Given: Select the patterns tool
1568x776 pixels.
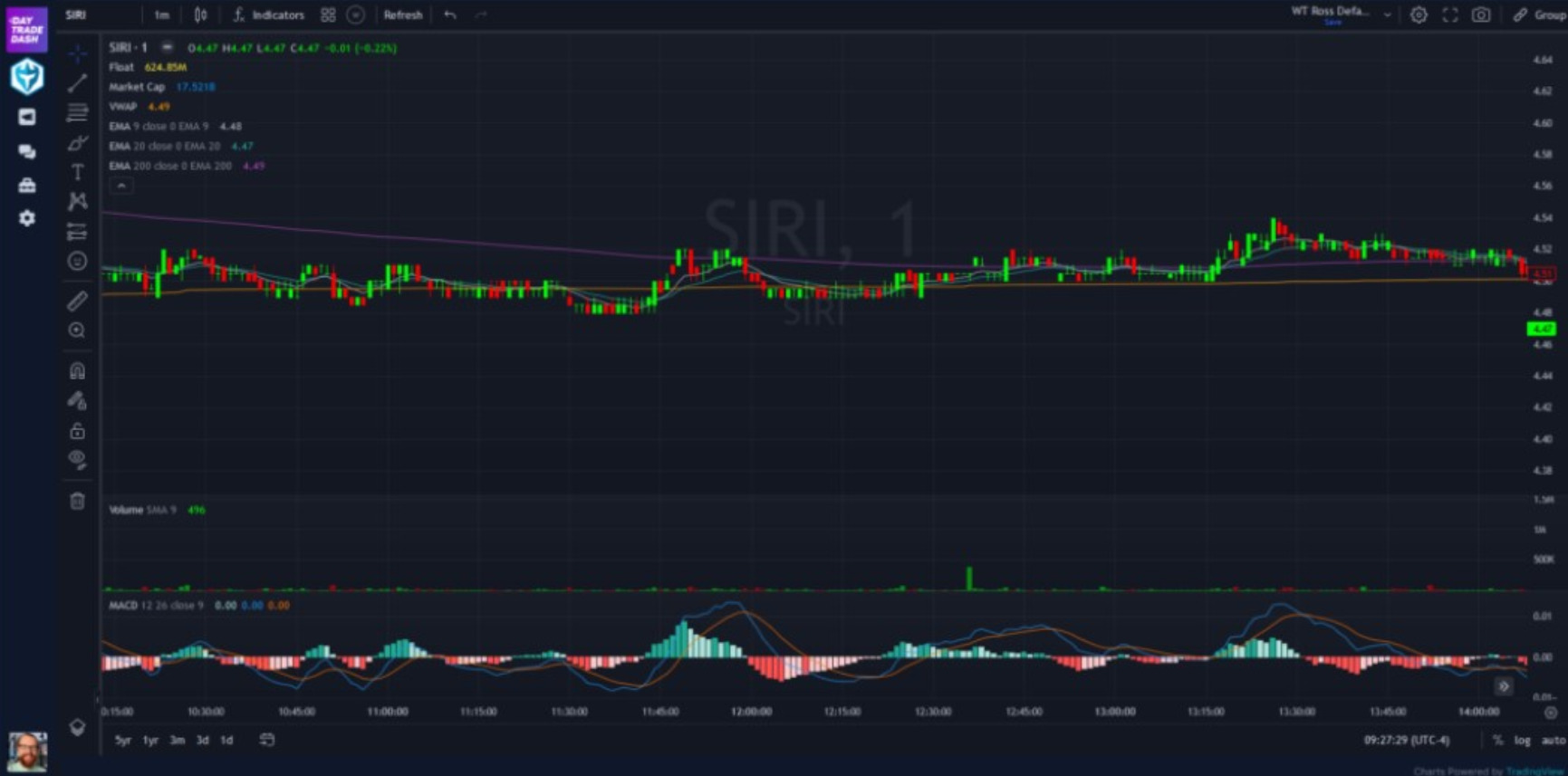Looking at the screenshot, I should (78, 201).
